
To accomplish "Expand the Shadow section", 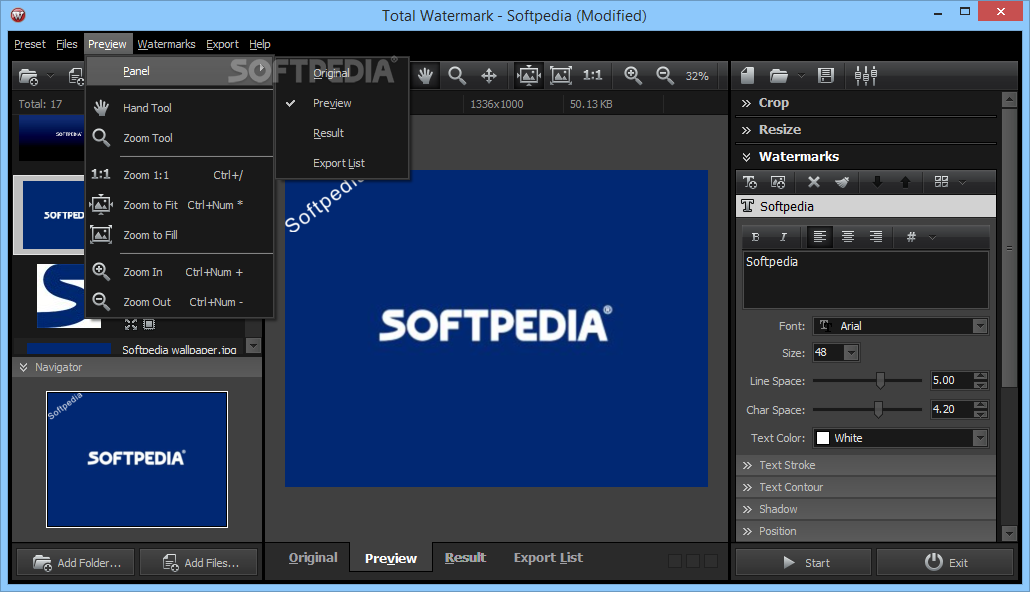I will 866,509.
